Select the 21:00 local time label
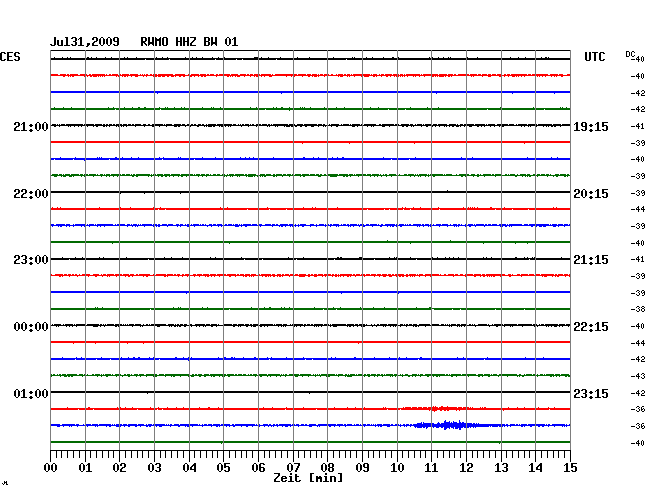Image resolution: width=650 pixels, height=494 pixels. point(31,127)
